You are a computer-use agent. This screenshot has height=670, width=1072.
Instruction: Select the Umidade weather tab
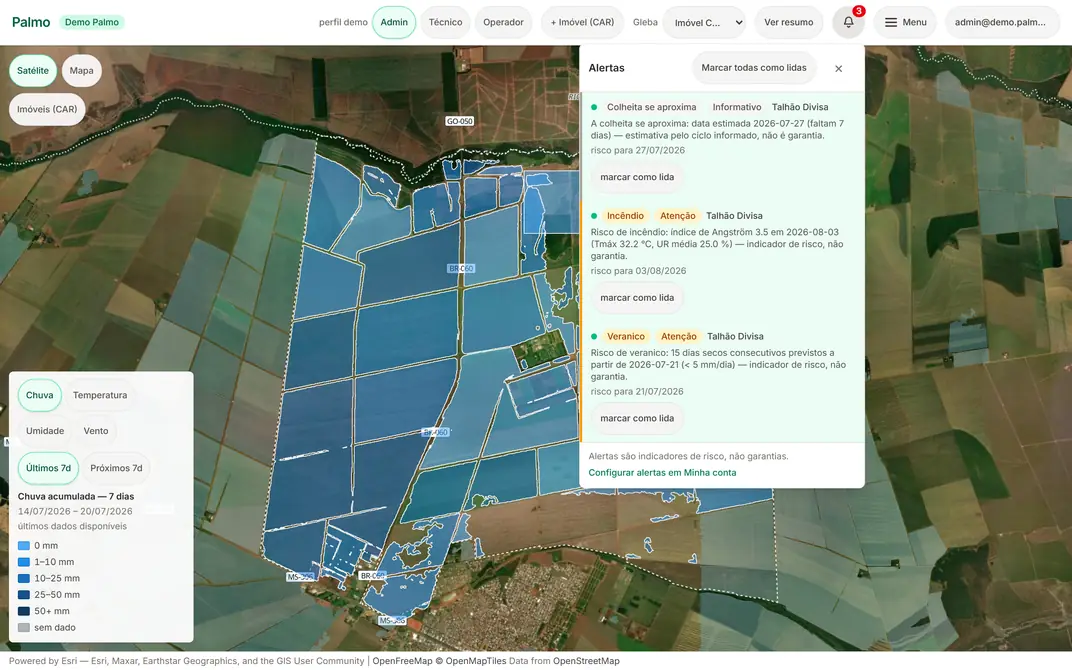(45, 431)
